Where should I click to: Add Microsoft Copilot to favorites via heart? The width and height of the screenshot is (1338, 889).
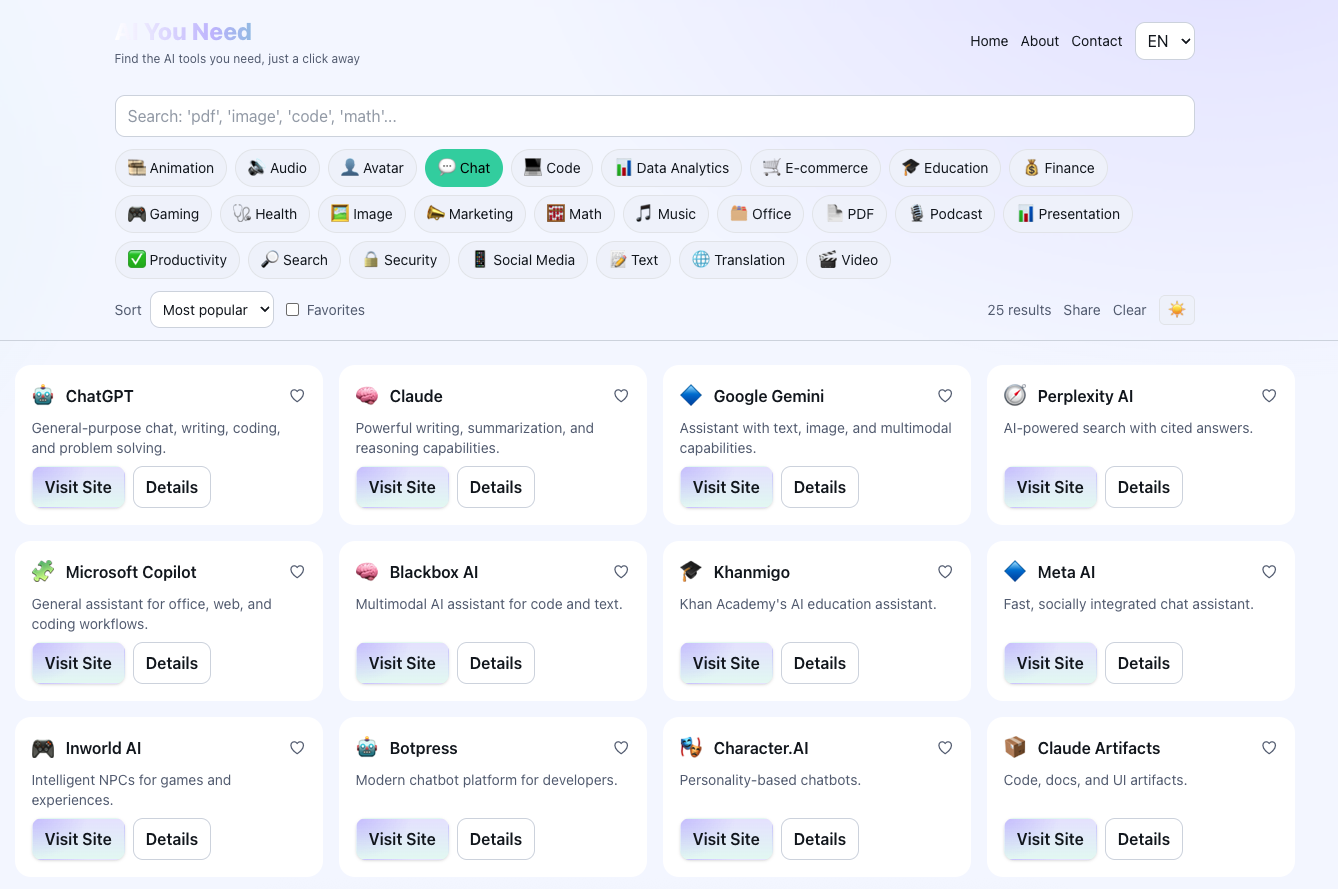pyautogui.click(x=297, y=572)
